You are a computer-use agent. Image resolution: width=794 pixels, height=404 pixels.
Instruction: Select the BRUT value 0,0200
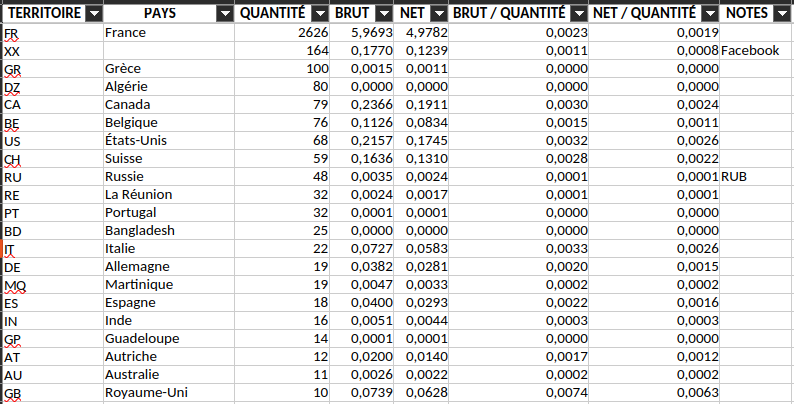click(362, 357)
